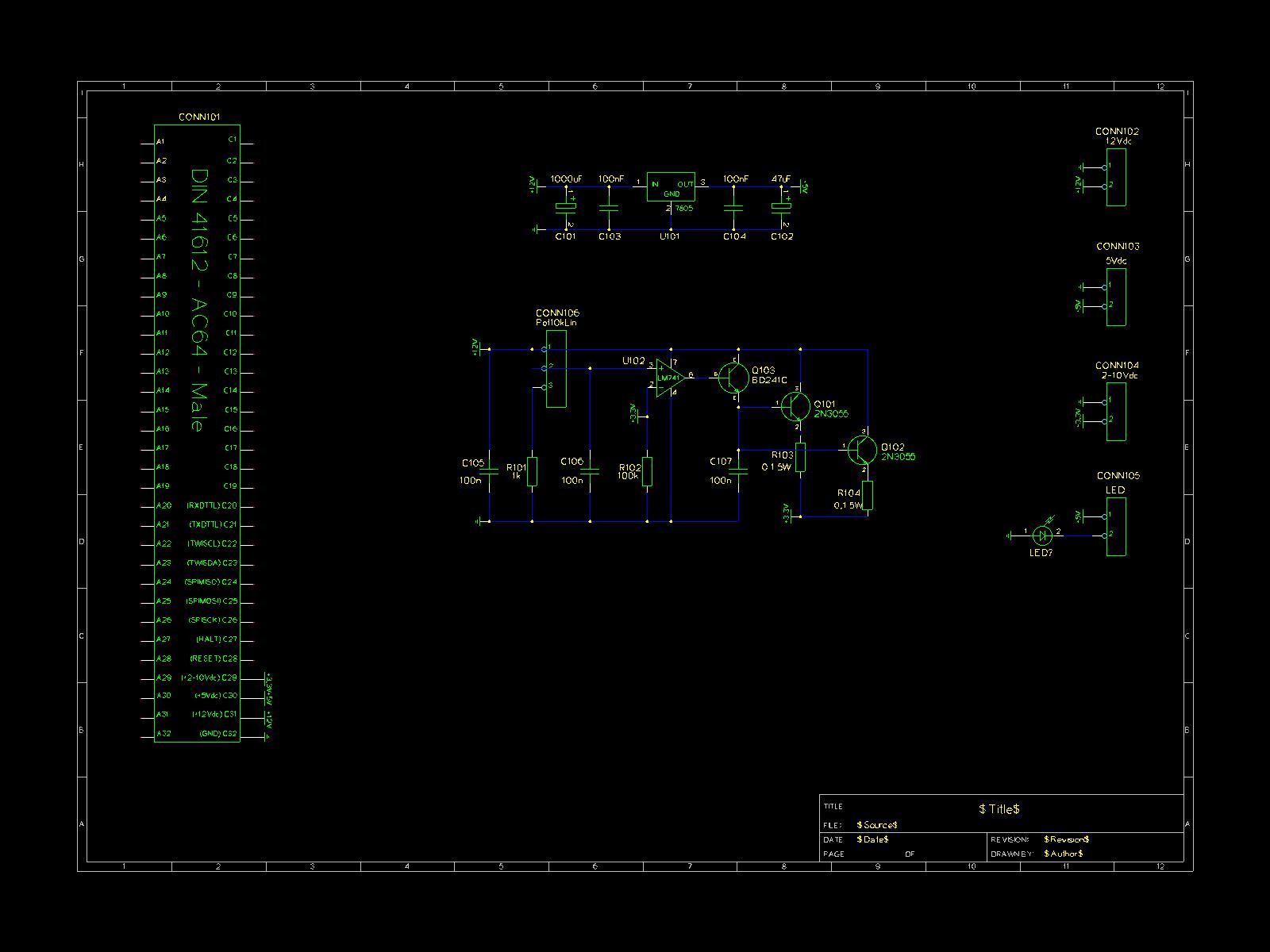Click the 7805 voltage regulator U101
1270x952 pixels.
(671, 186)
